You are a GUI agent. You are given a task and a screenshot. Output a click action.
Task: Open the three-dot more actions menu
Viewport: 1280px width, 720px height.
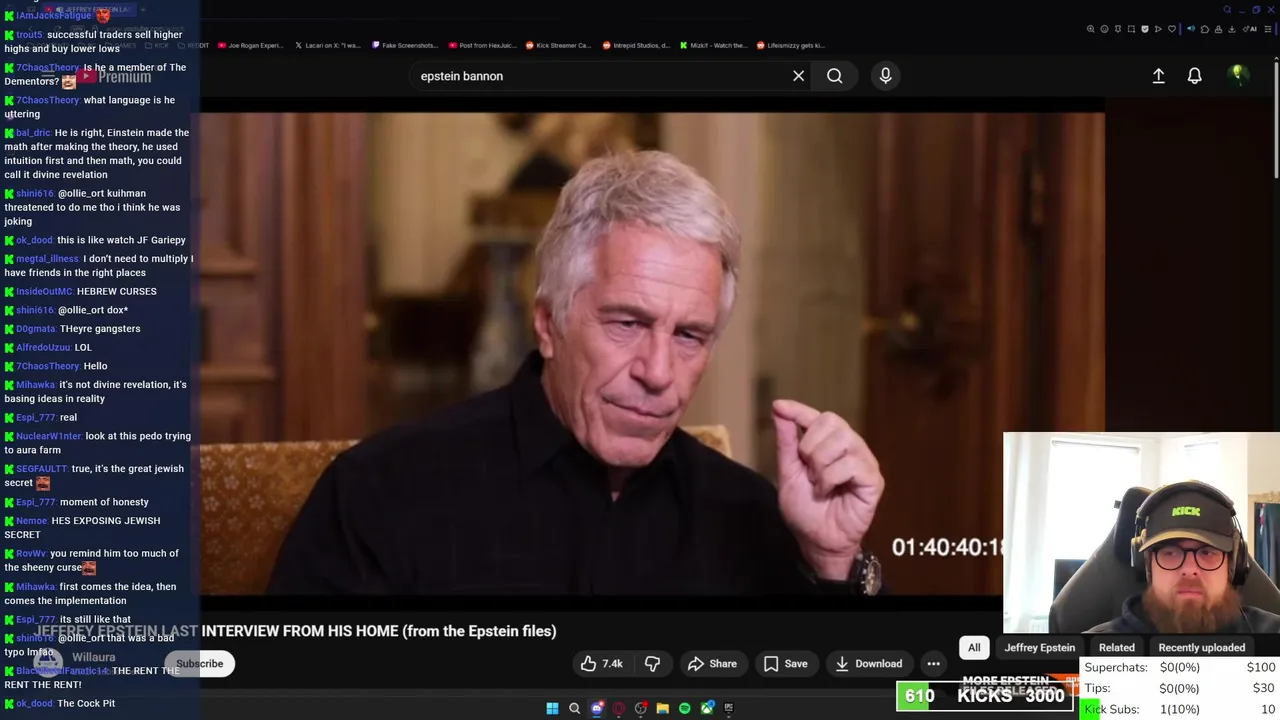click(x=933, y=663)
